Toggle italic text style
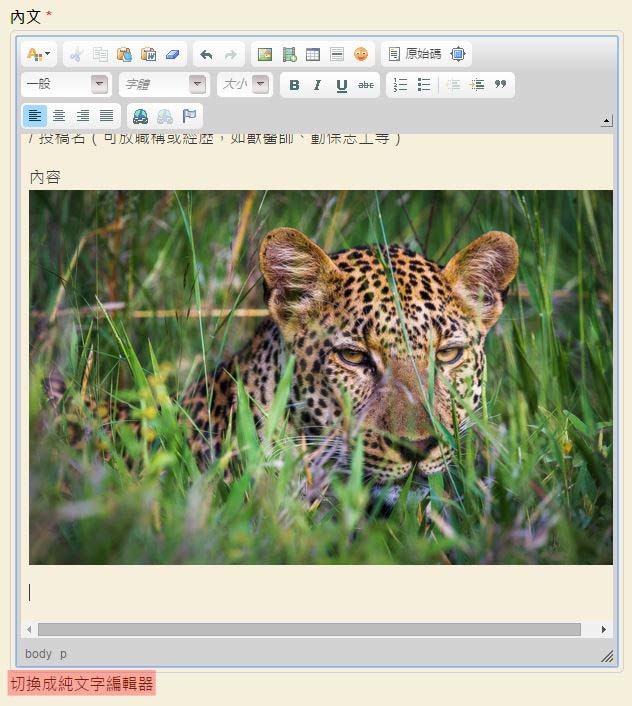This screenshot has width=632, height=706. 318,85
